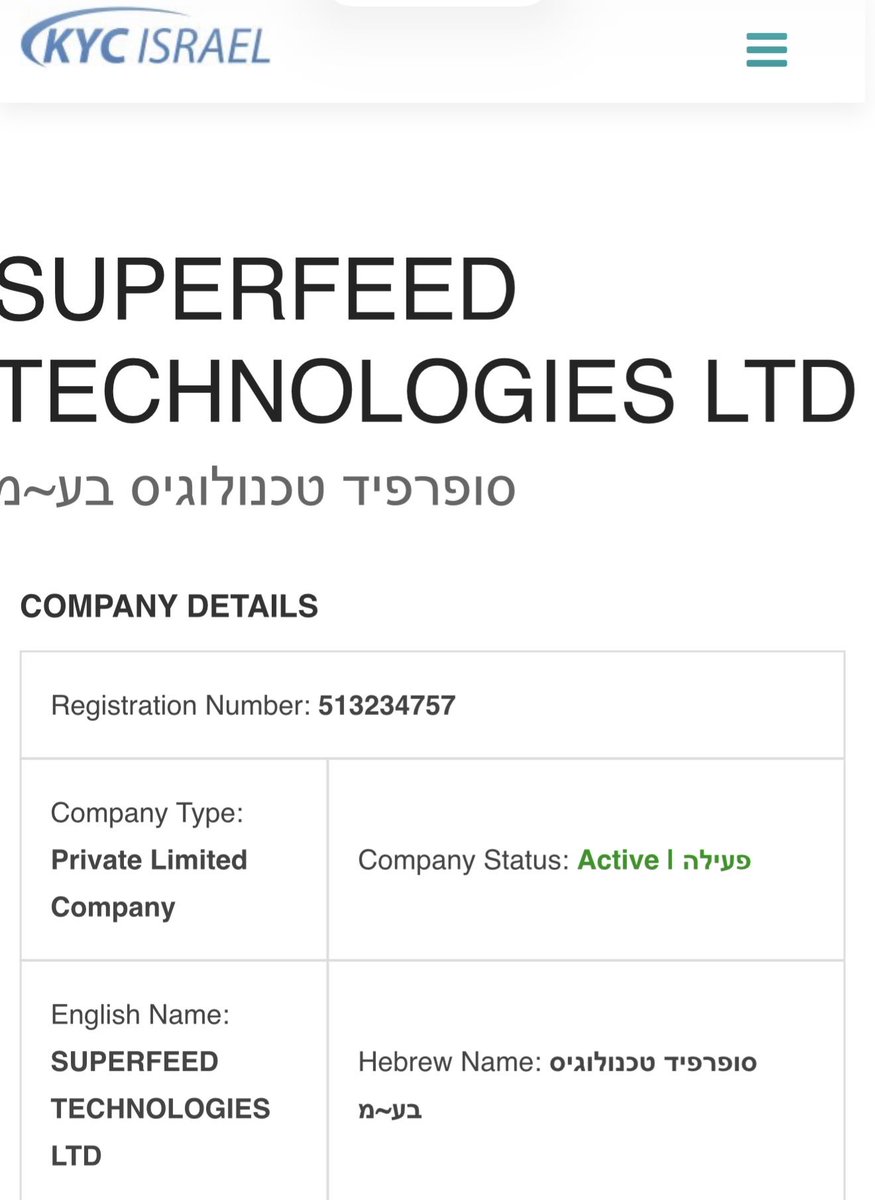Click the Registration Number label
The image size is (875, 1200).
point(181,706)
